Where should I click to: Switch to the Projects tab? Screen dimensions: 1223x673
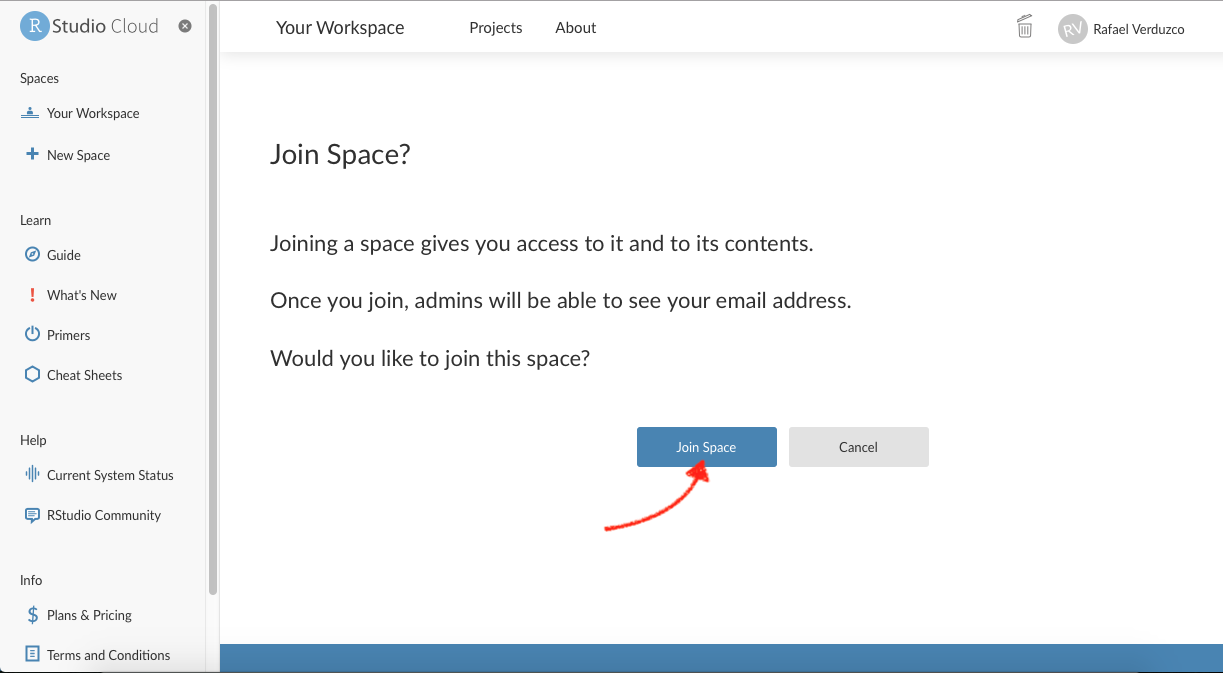(x=495, y=28)
